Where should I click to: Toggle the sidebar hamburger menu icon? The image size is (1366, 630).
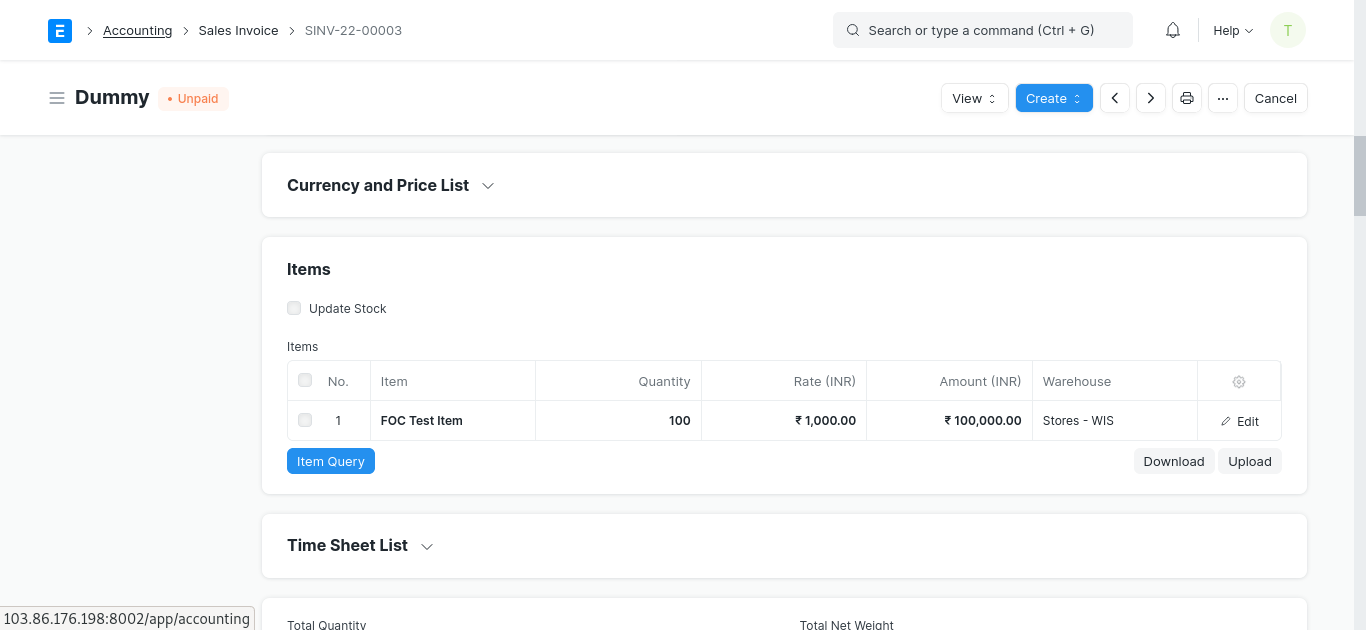coord(57,98)
